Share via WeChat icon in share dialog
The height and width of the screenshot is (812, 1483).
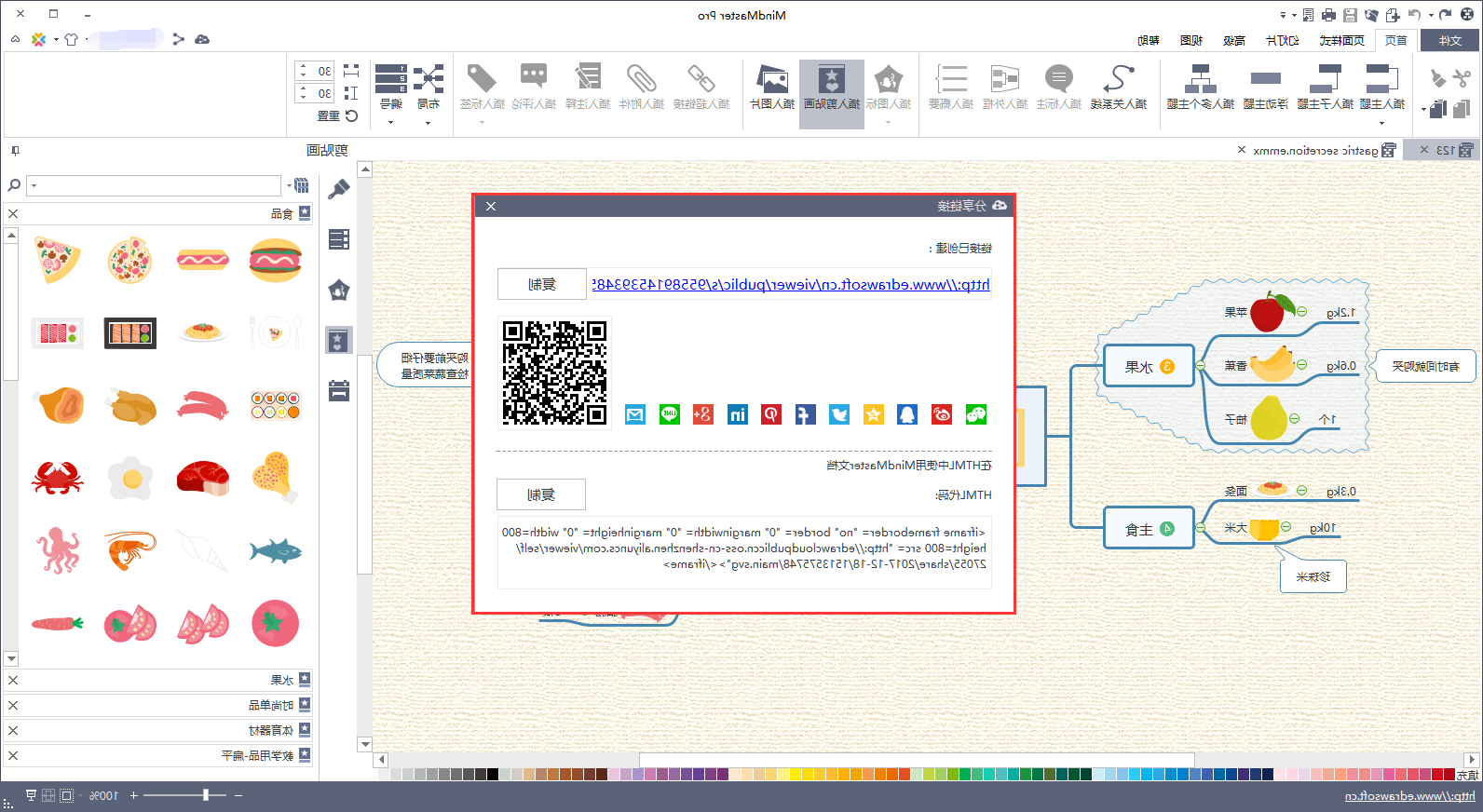click(x=976, y=414)
